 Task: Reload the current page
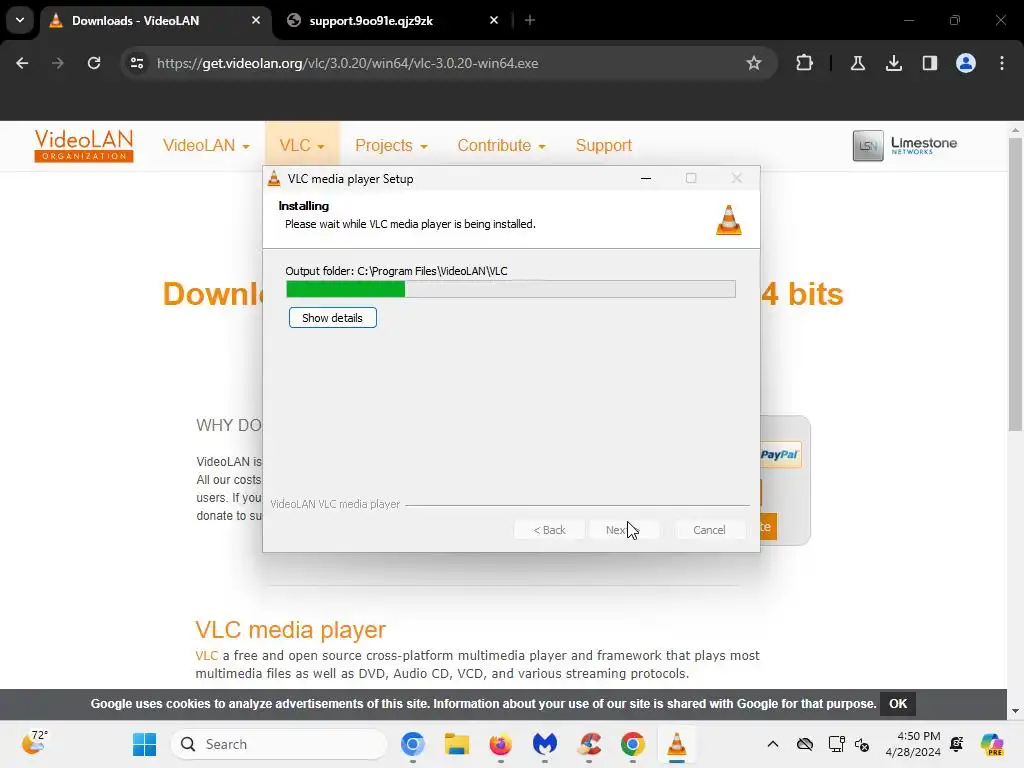(x=94, y=63)
